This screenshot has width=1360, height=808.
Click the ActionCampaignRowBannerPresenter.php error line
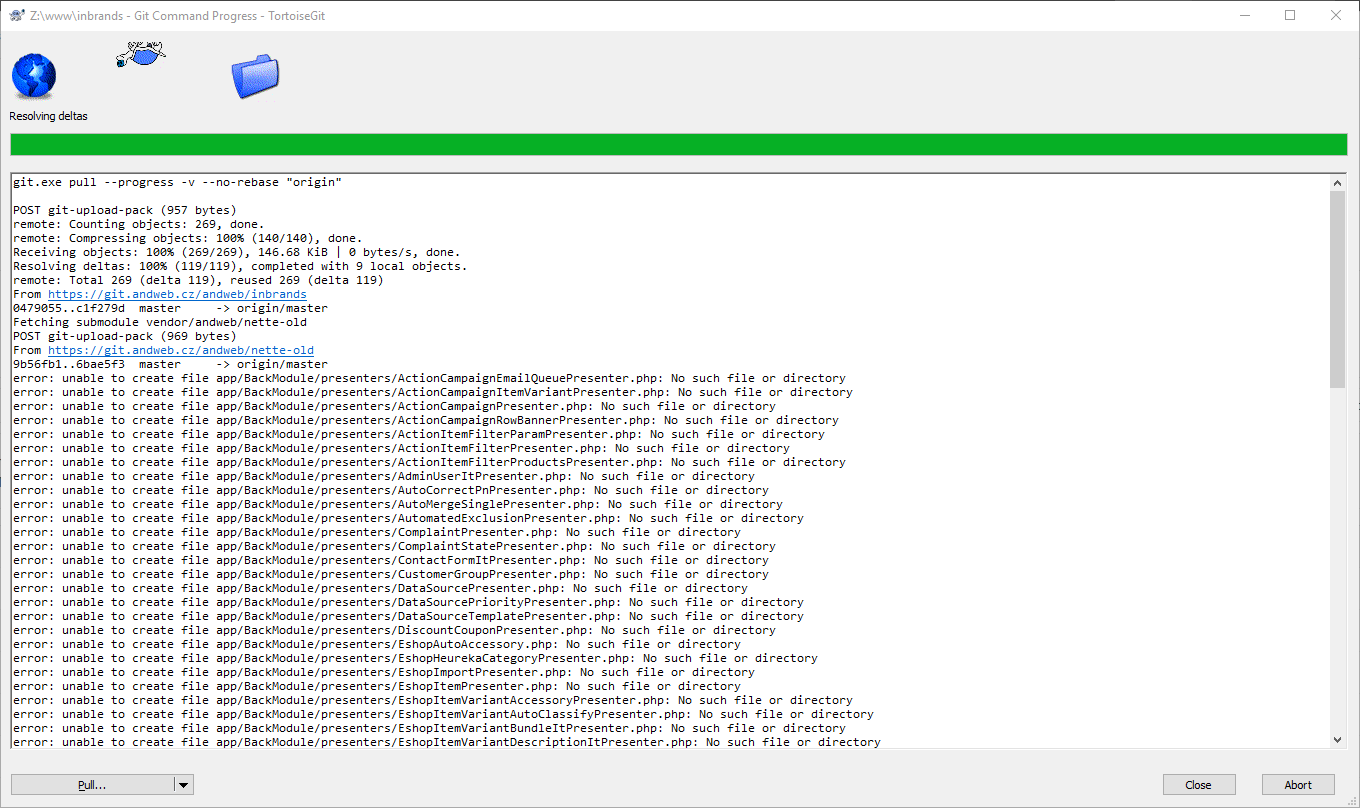(x=426, y=421)
